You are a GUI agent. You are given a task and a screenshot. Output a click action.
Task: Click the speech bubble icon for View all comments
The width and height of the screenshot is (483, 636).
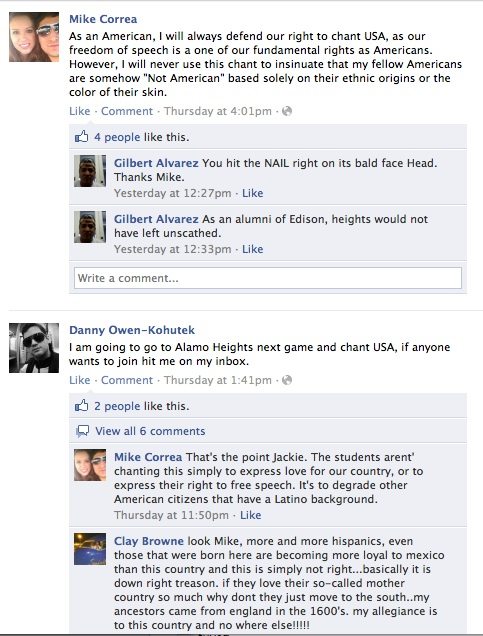82,431
